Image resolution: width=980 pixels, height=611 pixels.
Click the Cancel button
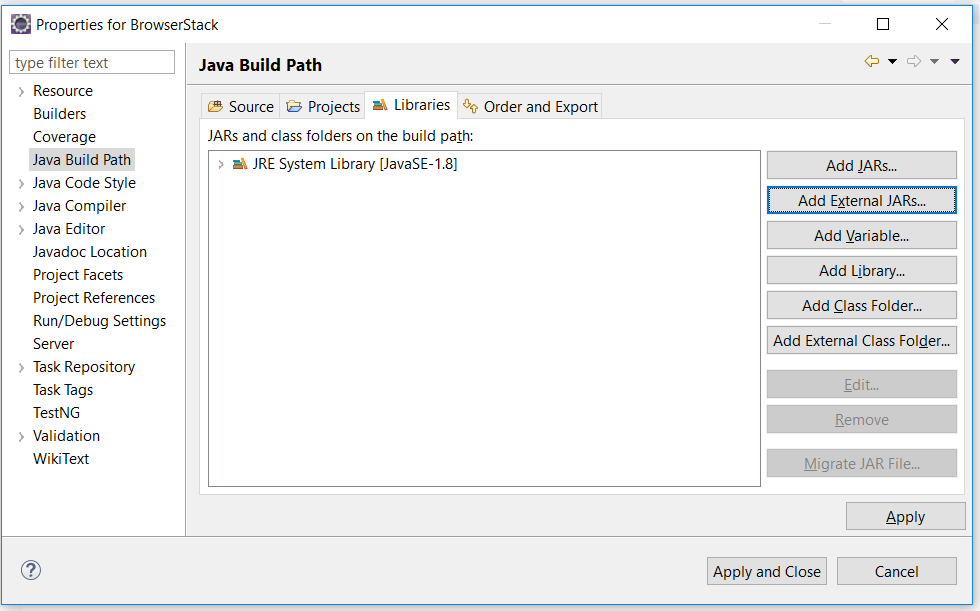(x=896, y=572)
